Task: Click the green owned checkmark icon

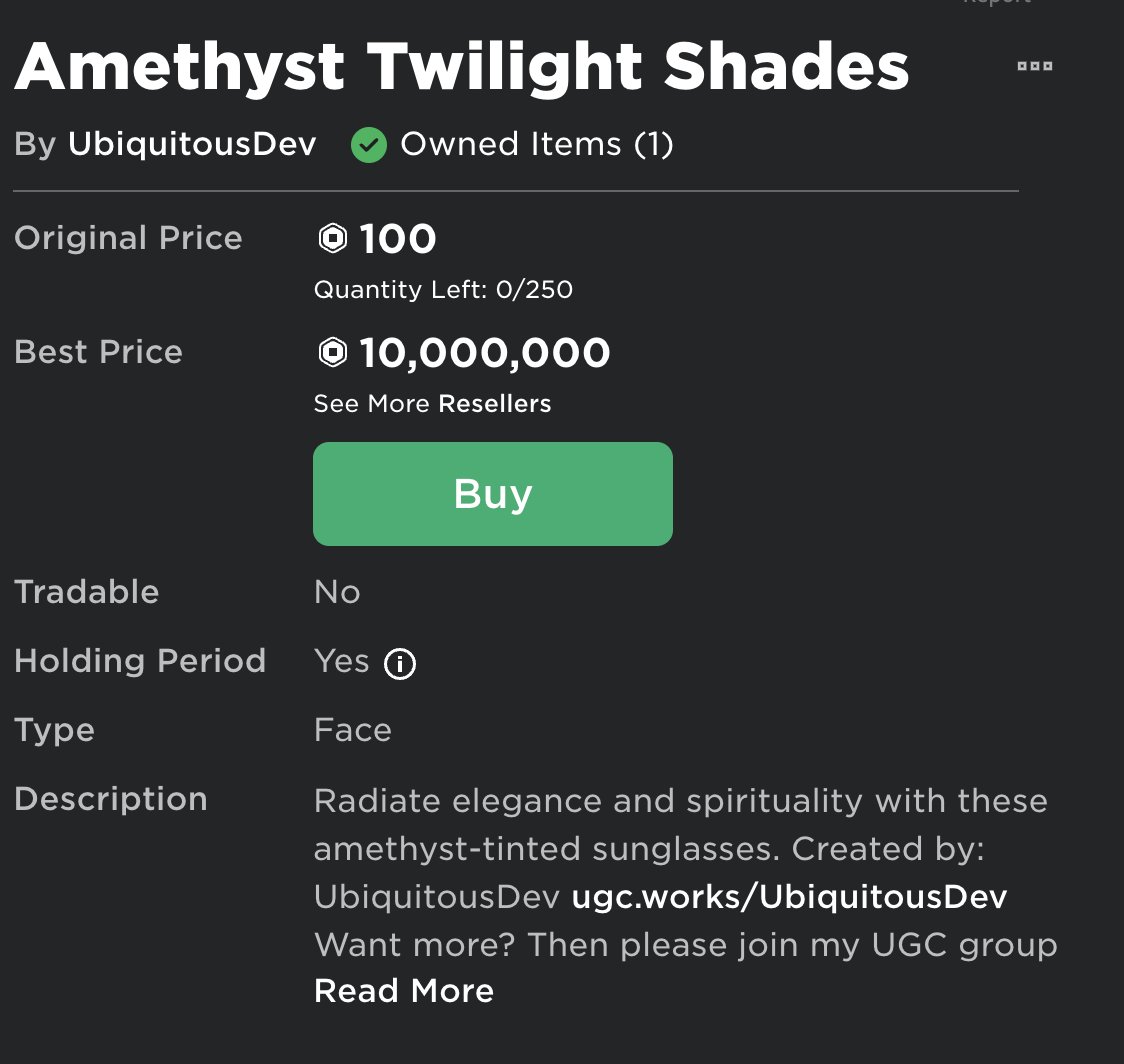Action: (369, 146)
